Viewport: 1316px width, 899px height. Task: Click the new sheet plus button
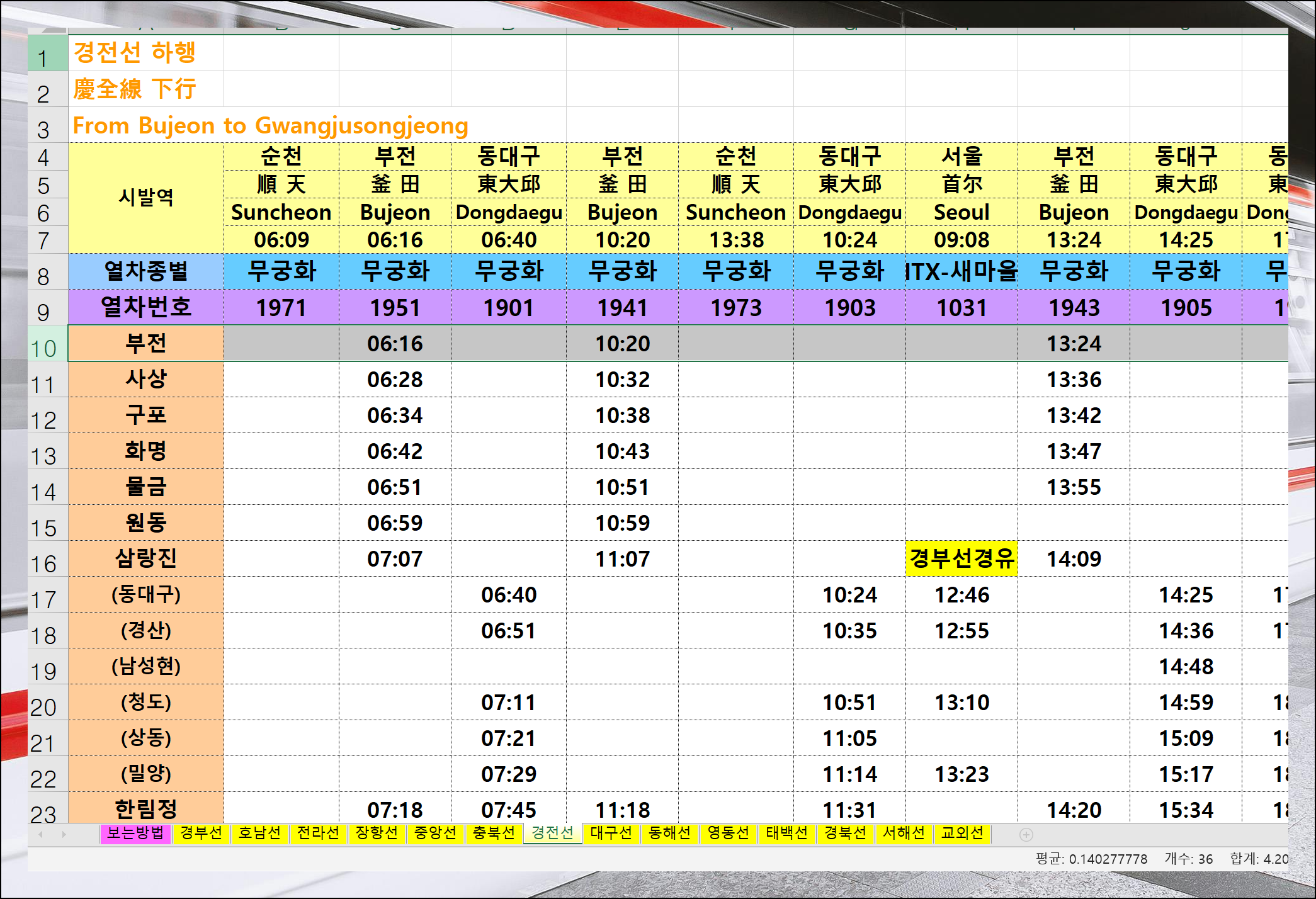tap(1026, 834)
